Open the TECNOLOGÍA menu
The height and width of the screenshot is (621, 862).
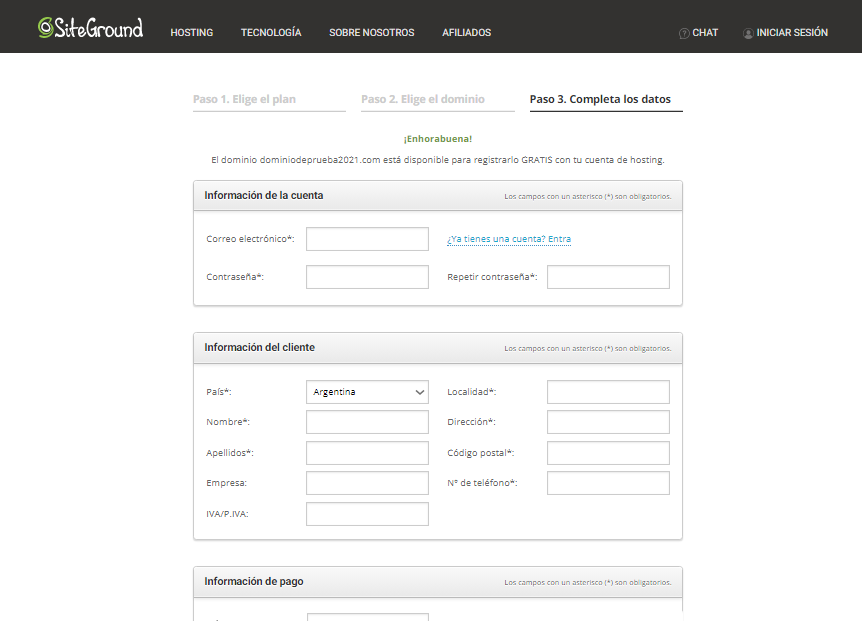click(x=271, y=32)
